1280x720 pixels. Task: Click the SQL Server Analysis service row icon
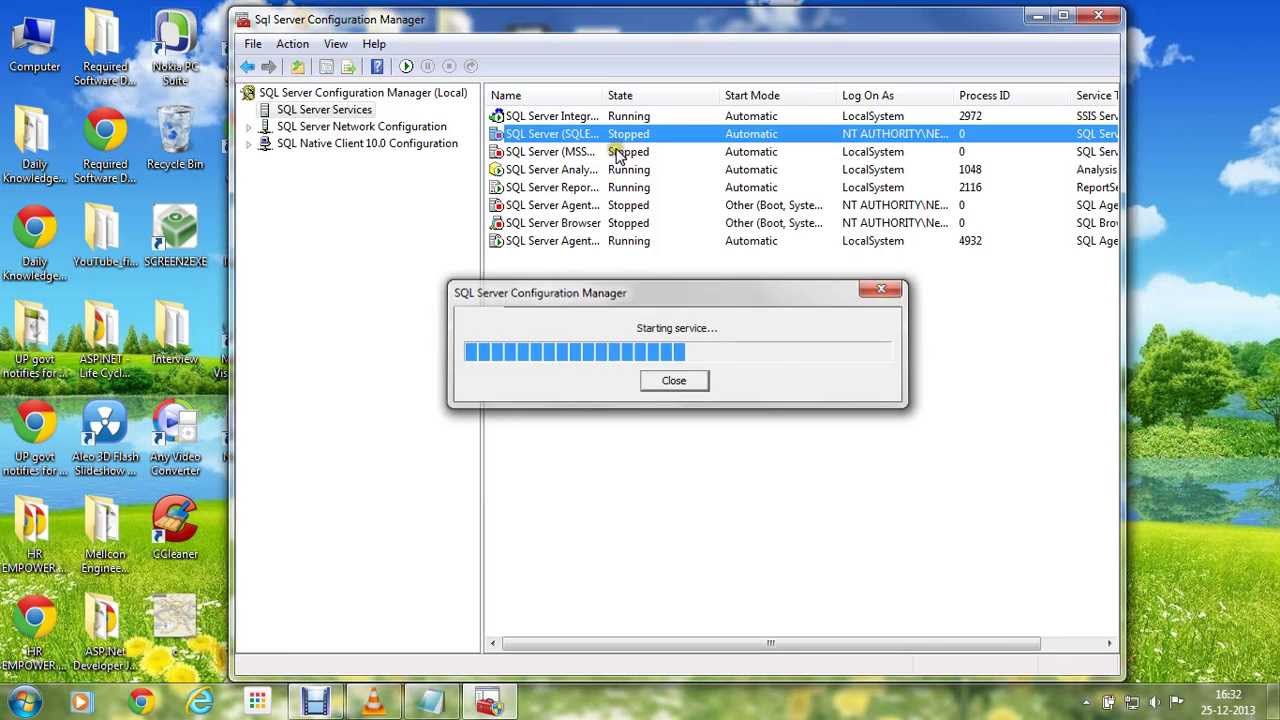496,170
